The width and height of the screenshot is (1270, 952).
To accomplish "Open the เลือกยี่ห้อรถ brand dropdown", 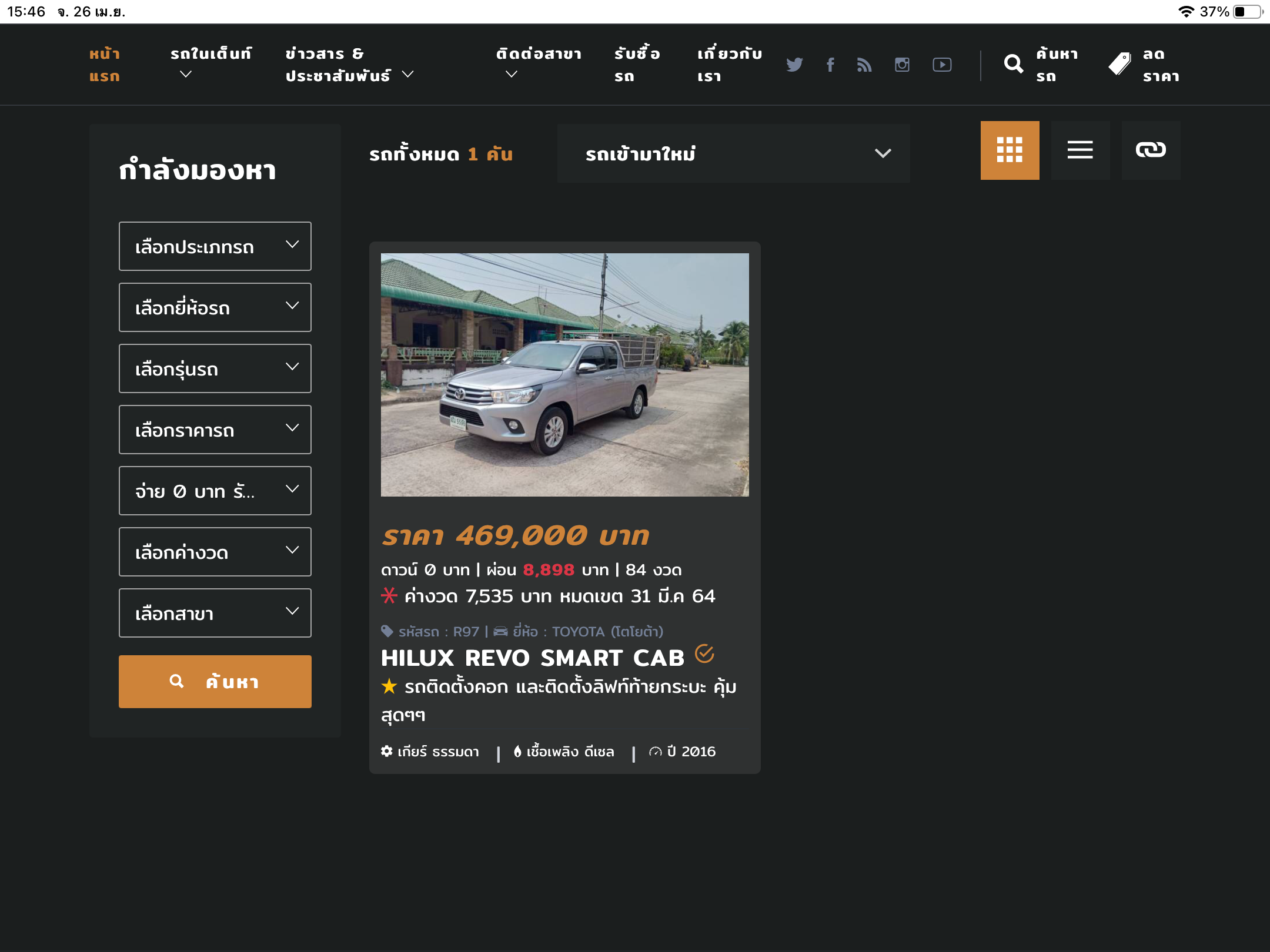I will tap(215, 307).
